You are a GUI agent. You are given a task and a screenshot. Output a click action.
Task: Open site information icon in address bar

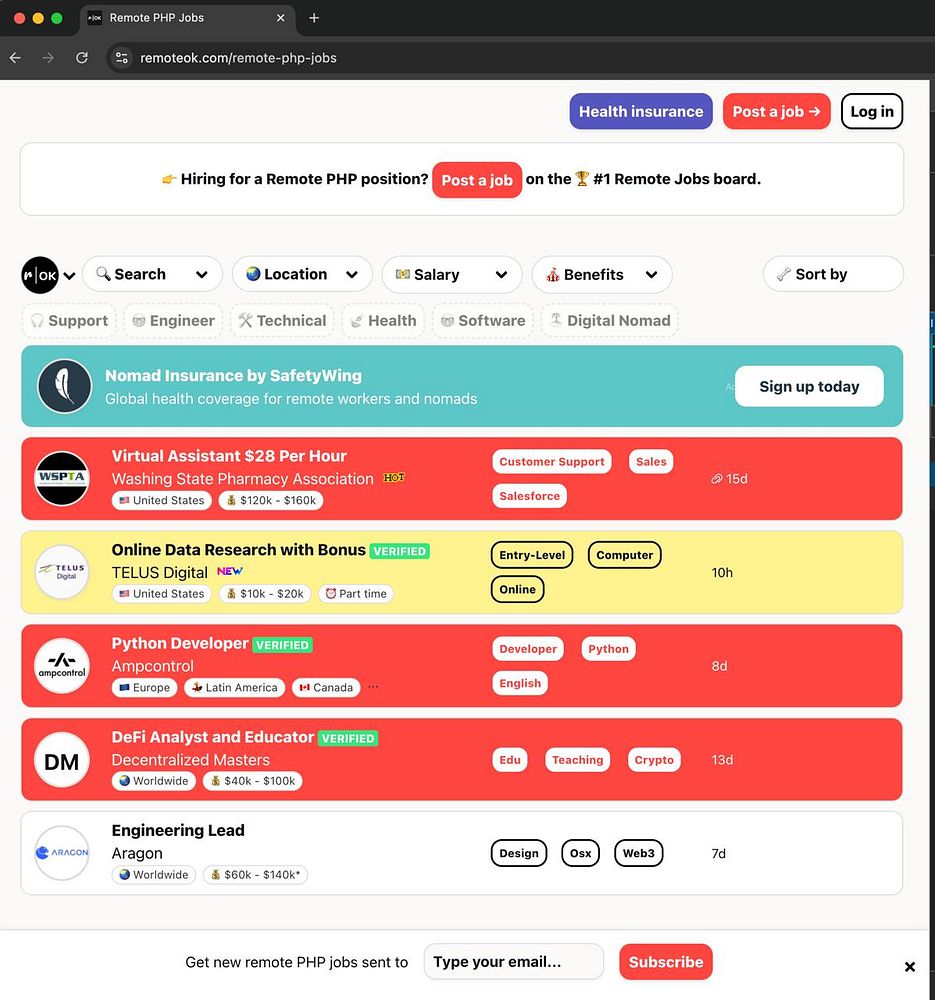(121, 57)
